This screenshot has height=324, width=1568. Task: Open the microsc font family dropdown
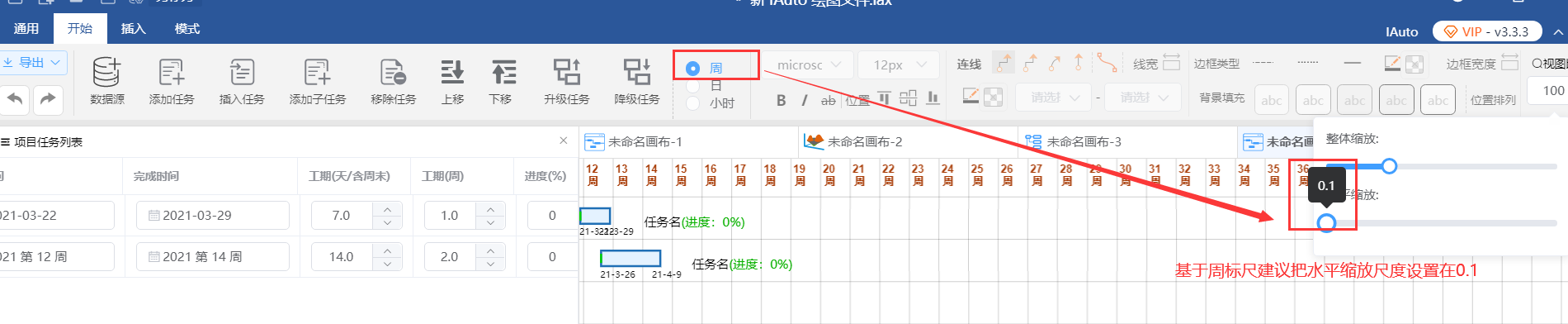808,64
